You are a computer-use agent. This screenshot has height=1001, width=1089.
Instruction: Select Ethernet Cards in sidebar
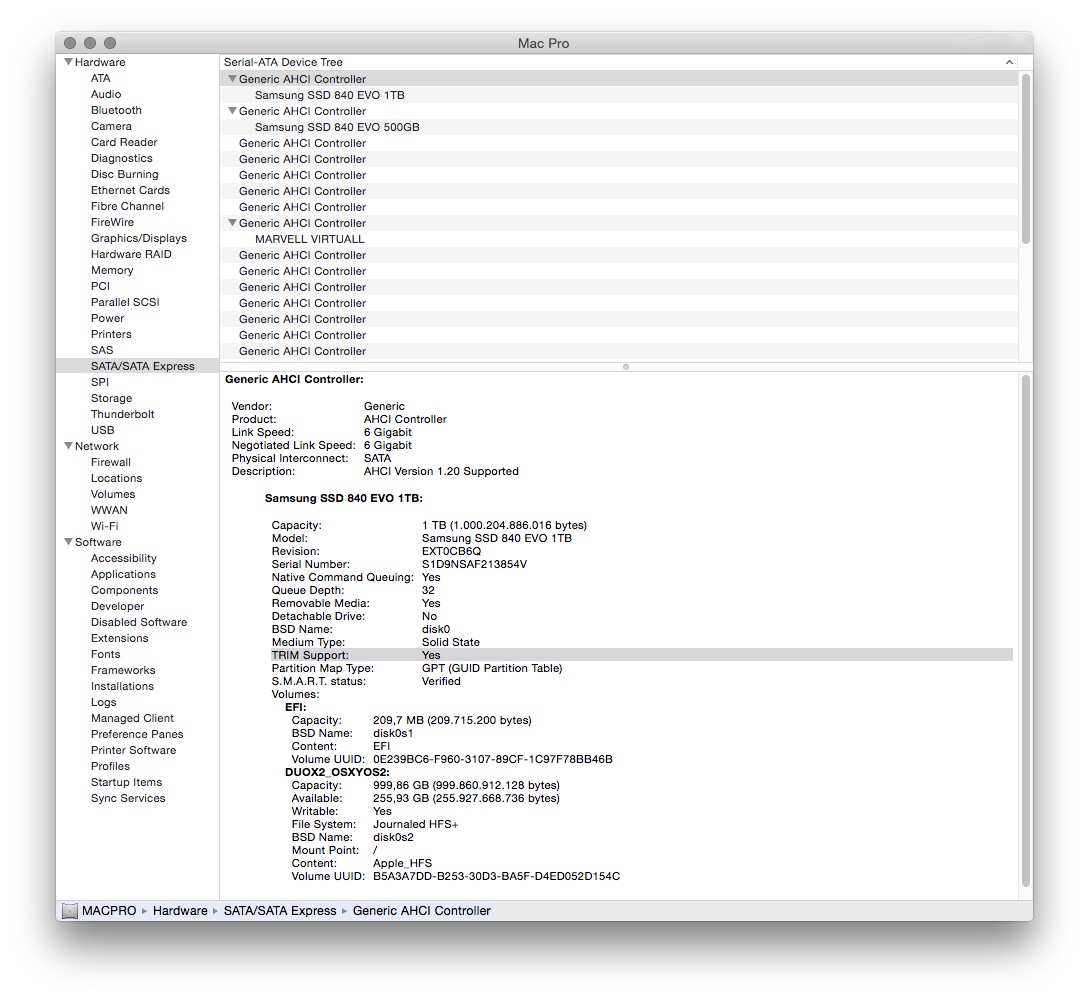[x=130, y=190]
